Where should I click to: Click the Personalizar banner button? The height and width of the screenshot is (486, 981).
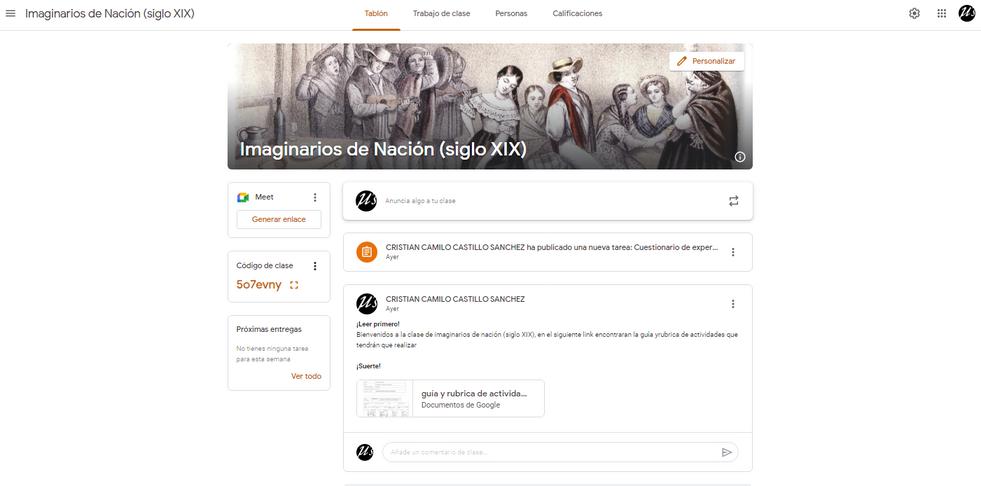tap(706, 61)
